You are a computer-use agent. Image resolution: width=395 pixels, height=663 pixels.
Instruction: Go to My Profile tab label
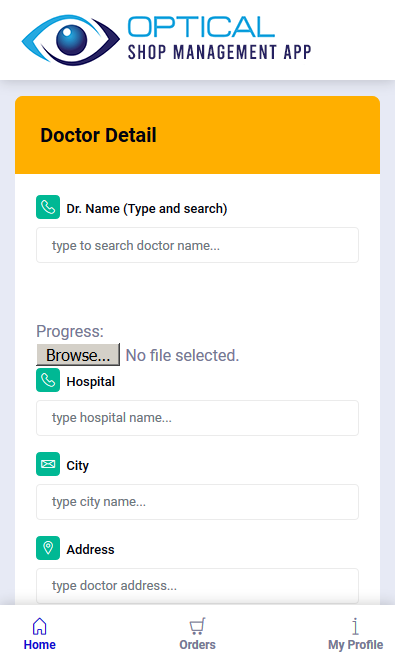click(x=356, y=645)
